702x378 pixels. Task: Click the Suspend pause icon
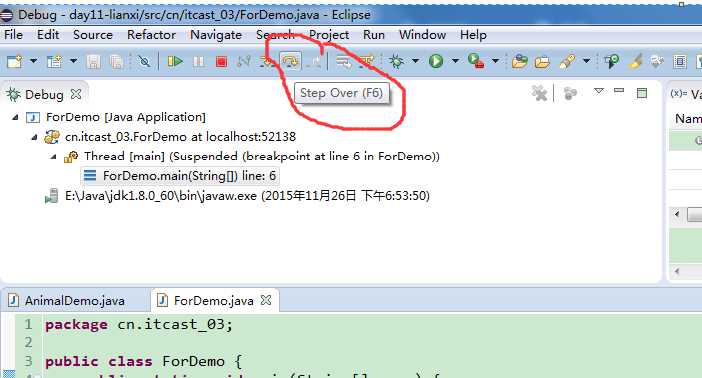pos(199,61)
